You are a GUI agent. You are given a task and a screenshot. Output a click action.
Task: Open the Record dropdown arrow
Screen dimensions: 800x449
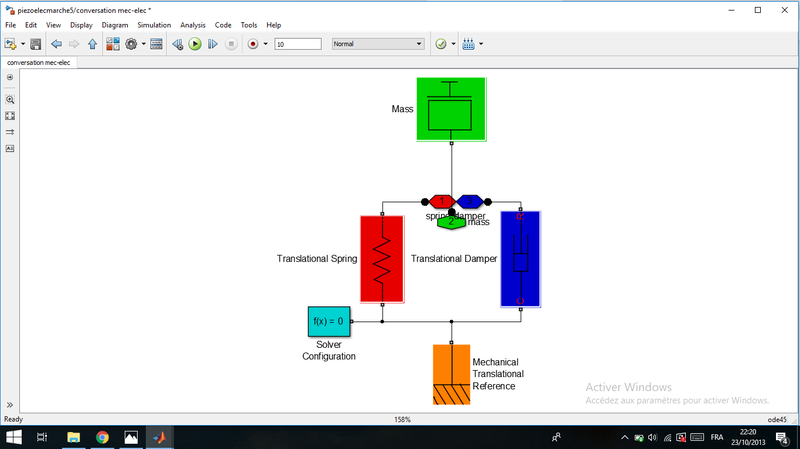pos(265,44)
